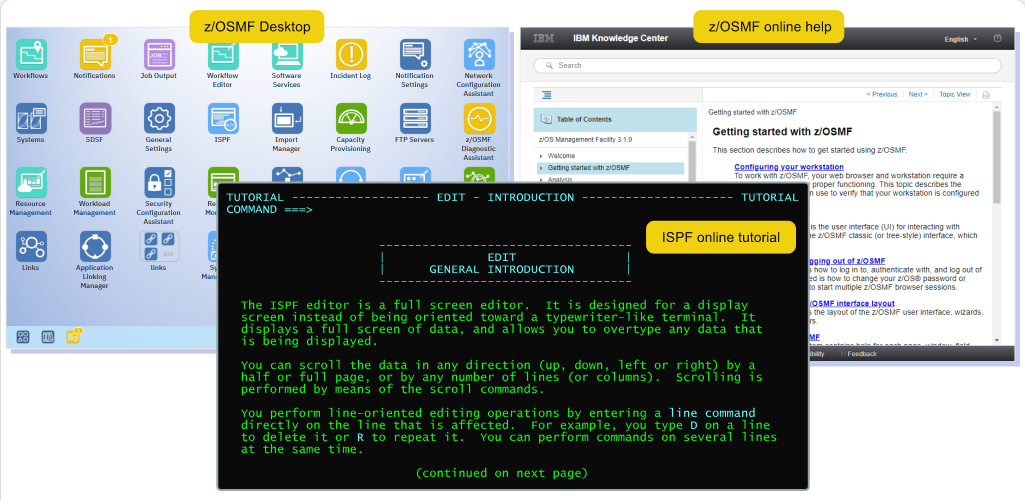Viewport: 1025px width, 500px height.
Task: Launch the Network Configuration Assistant icon
Action: pyautogui.click(x=479, y=54)
